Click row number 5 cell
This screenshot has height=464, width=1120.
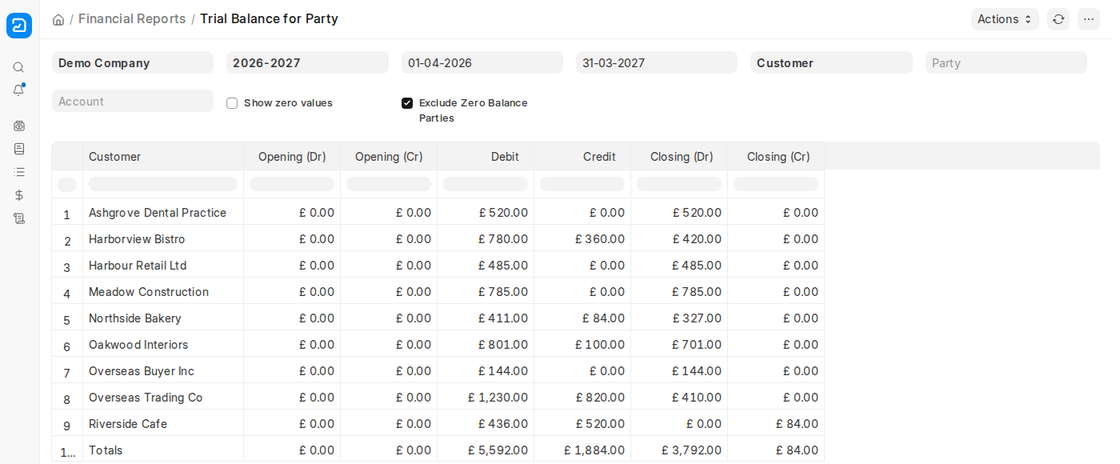(67, 319)
